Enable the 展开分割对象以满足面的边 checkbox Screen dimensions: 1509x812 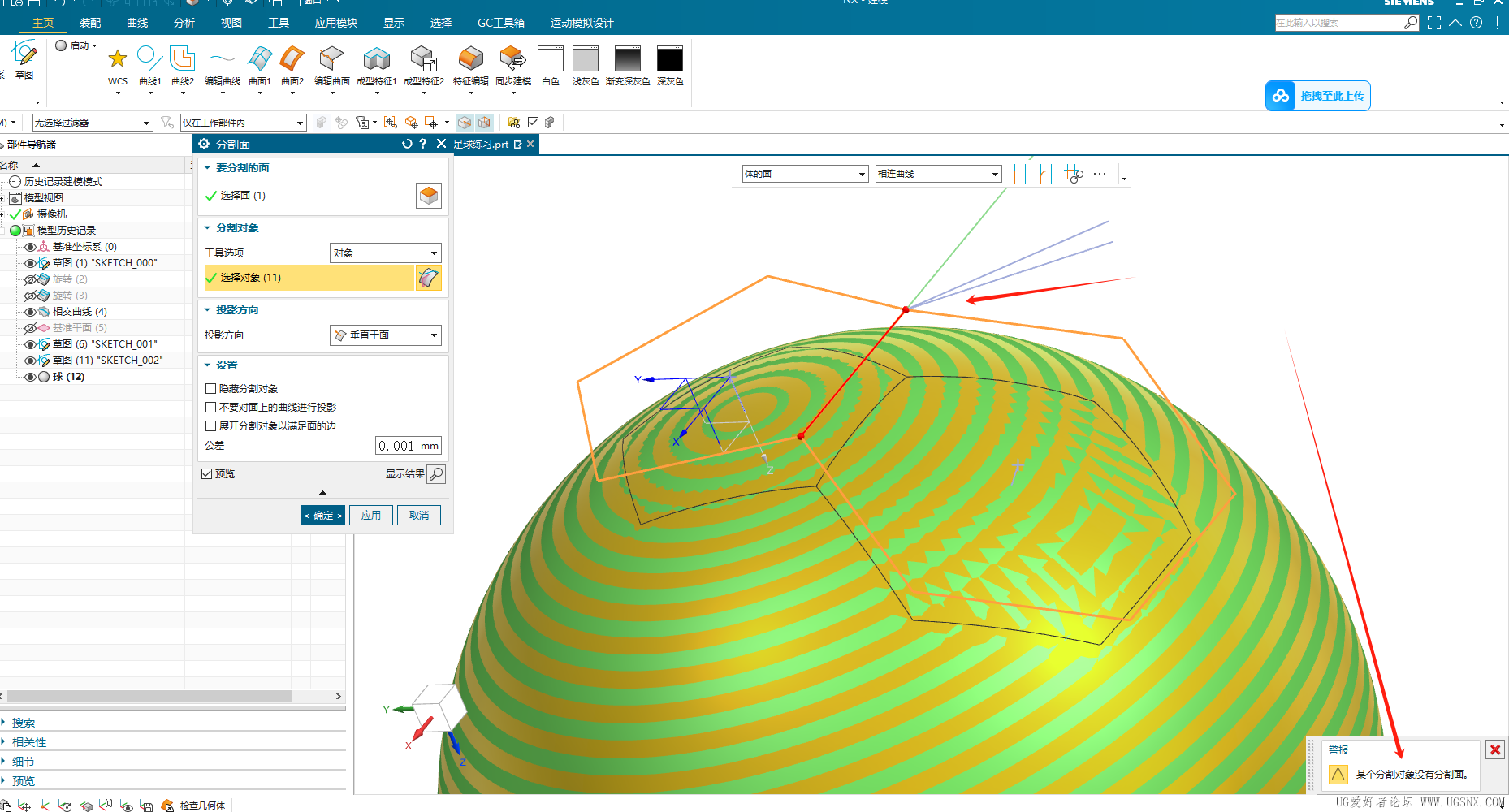[211, 426]
